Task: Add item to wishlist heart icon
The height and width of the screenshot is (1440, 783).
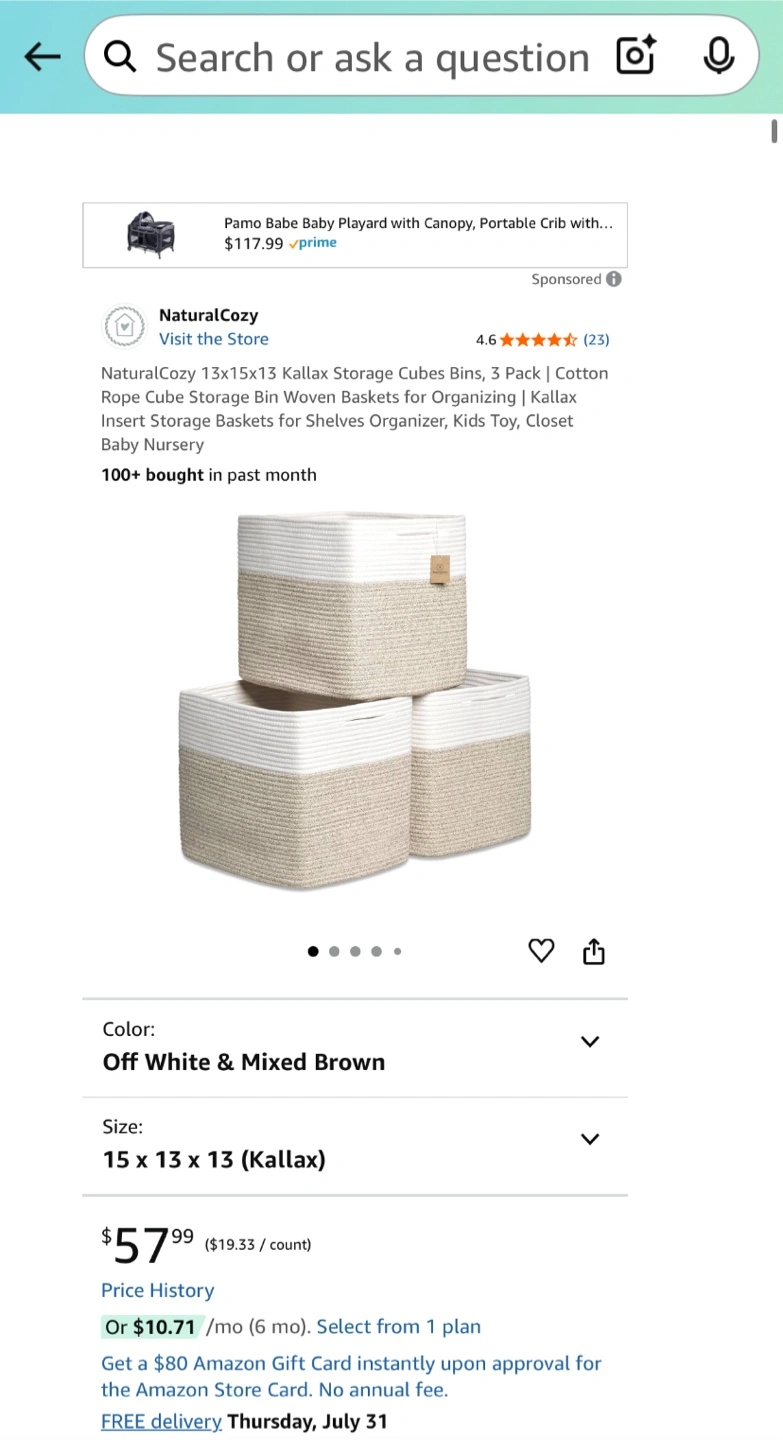Action: [541, 951]
